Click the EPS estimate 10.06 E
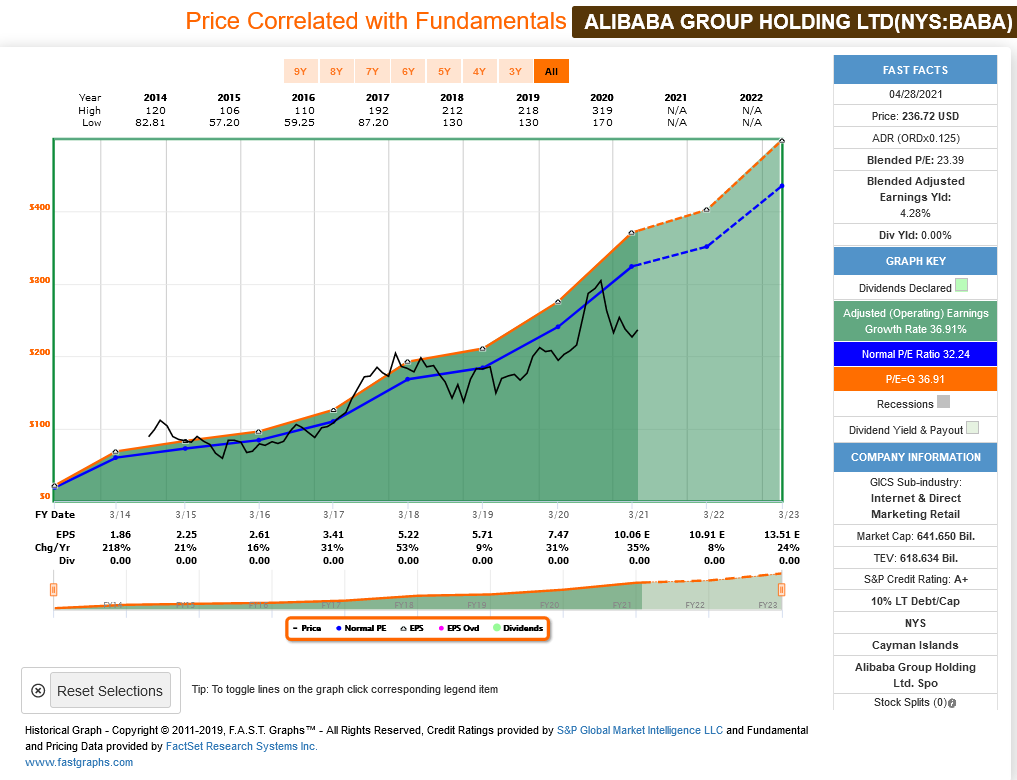The image size is (1017, 780). [x=632, y=535]
